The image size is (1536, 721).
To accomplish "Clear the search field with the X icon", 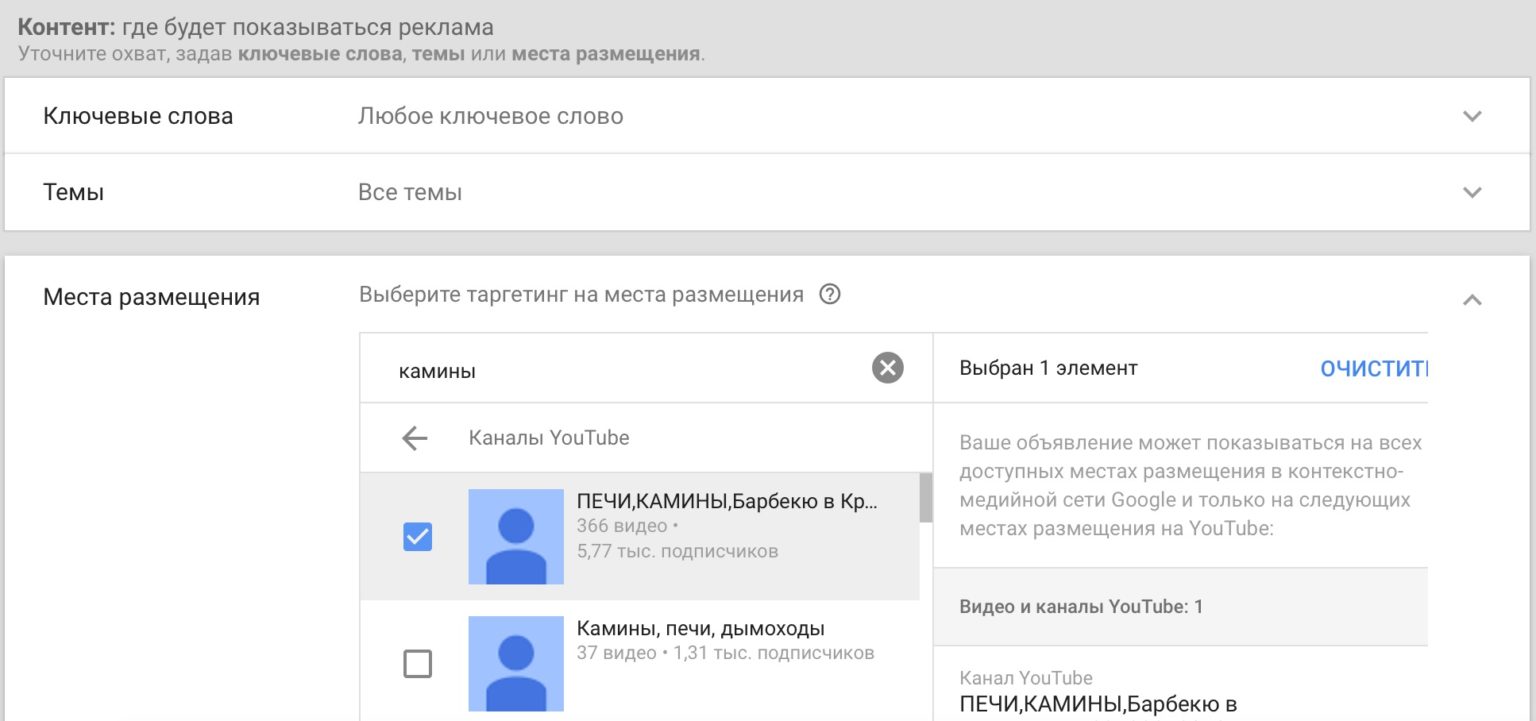I will point(887,369).
